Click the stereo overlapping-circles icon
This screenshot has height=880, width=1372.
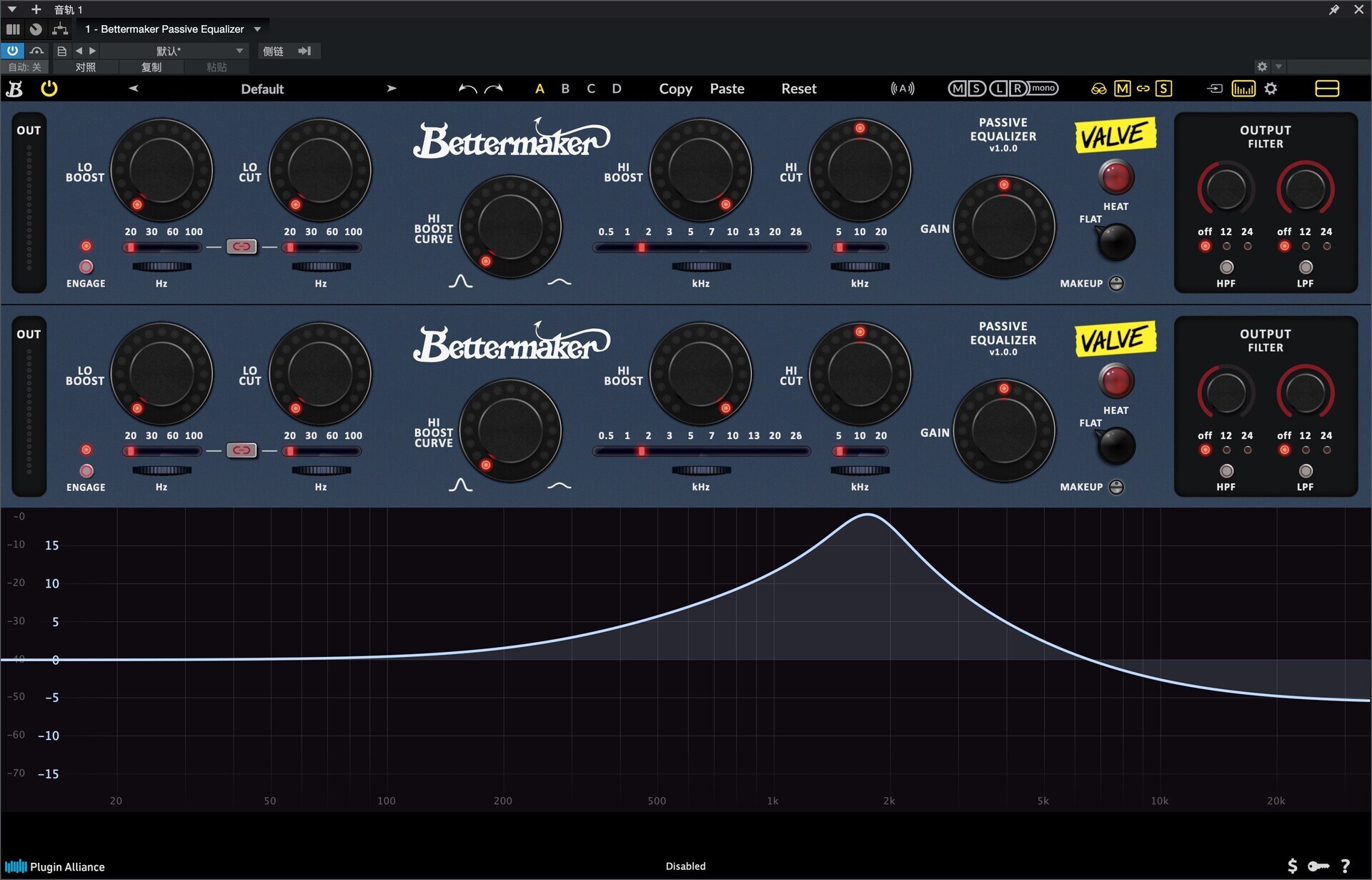pyautogui.click(x=1099, y=89)
